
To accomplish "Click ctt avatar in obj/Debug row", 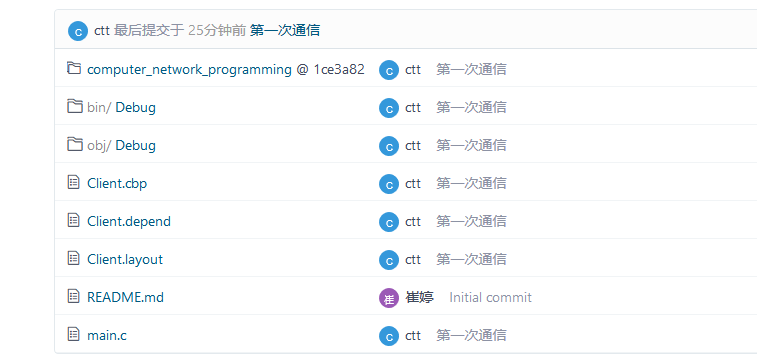I will coord(389,146).
